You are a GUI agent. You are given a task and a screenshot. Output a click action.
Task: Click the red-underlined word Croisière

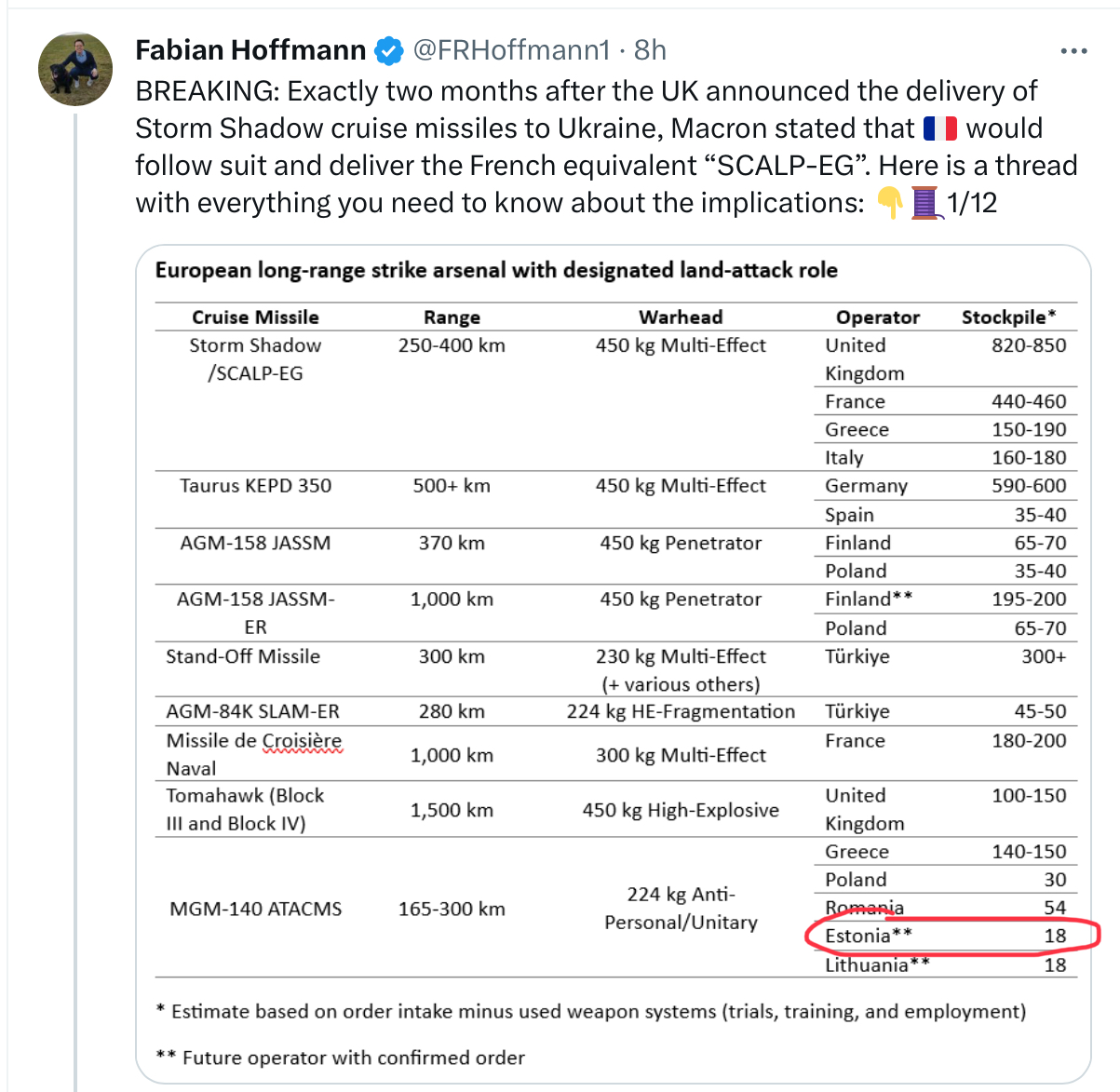pyautogui.click(x=301, y=741)
